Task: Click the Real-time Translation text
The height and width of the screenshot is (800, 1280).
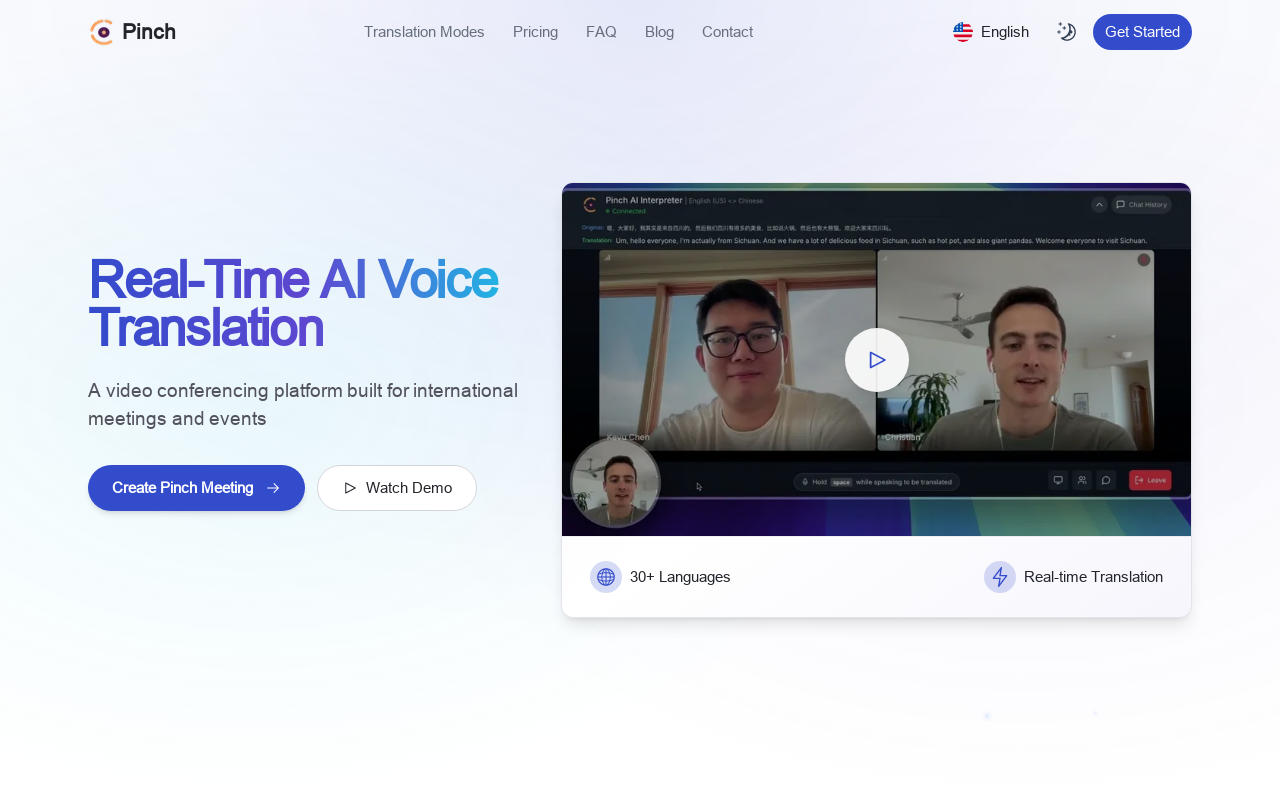Action: coord(1093,577)
